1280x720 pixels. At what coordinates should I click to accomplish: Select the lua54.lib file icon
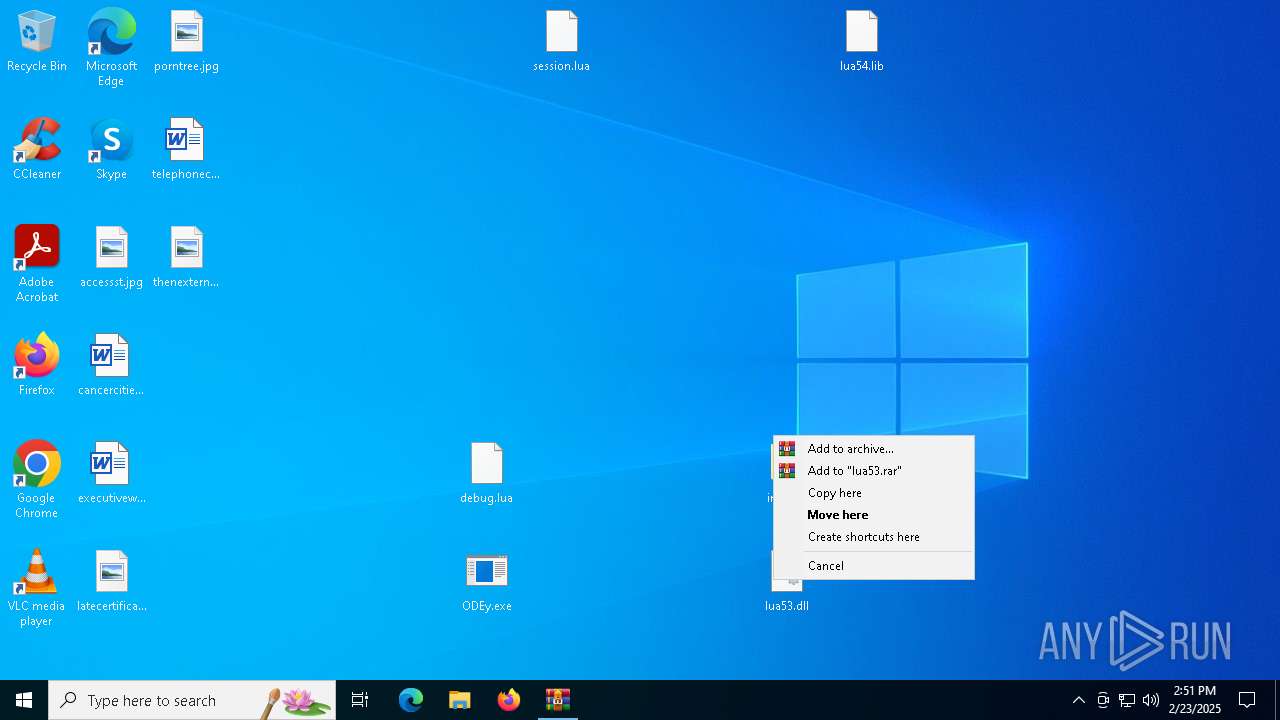[861, 42]
